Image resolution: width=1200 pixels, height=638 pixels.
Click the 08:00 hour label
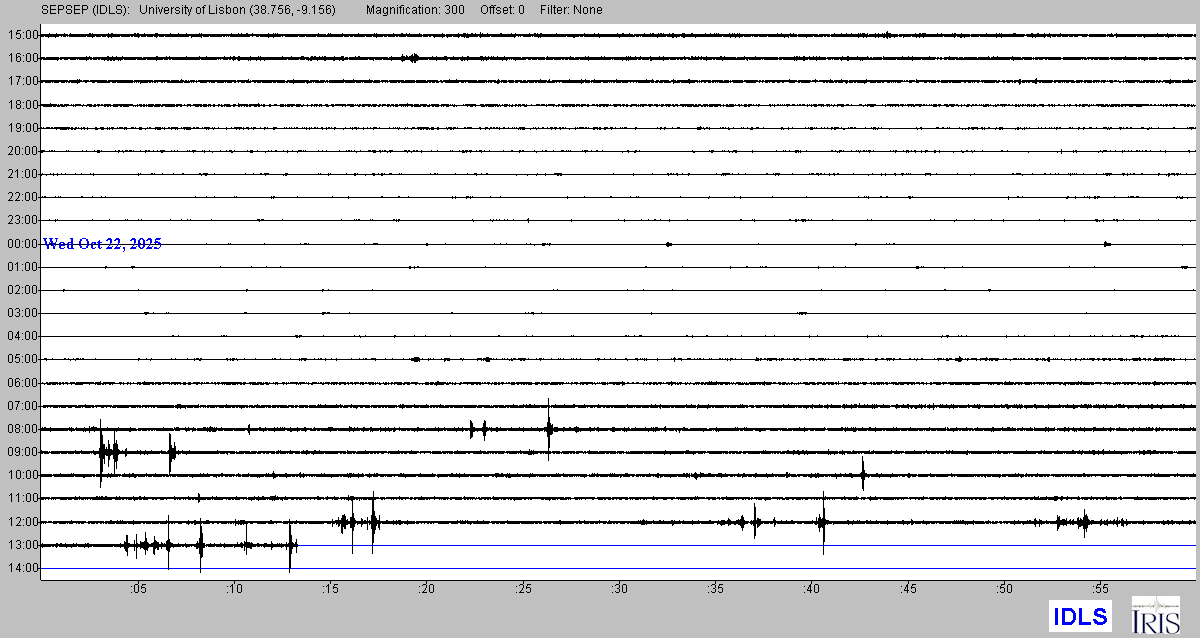(21, 429)
